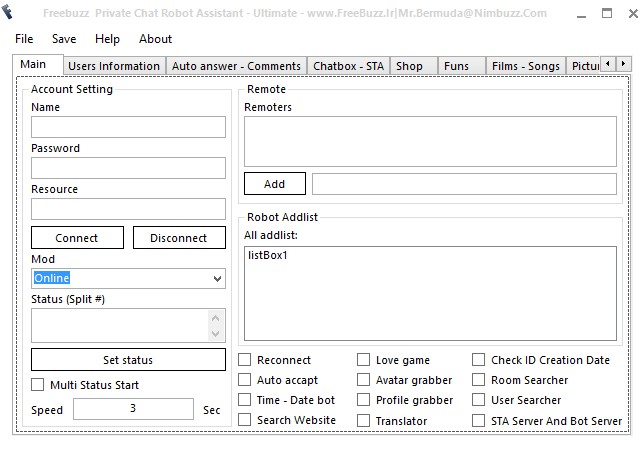Focus the account Name field
The image size is (644, 449).
(x=128, y=127)
